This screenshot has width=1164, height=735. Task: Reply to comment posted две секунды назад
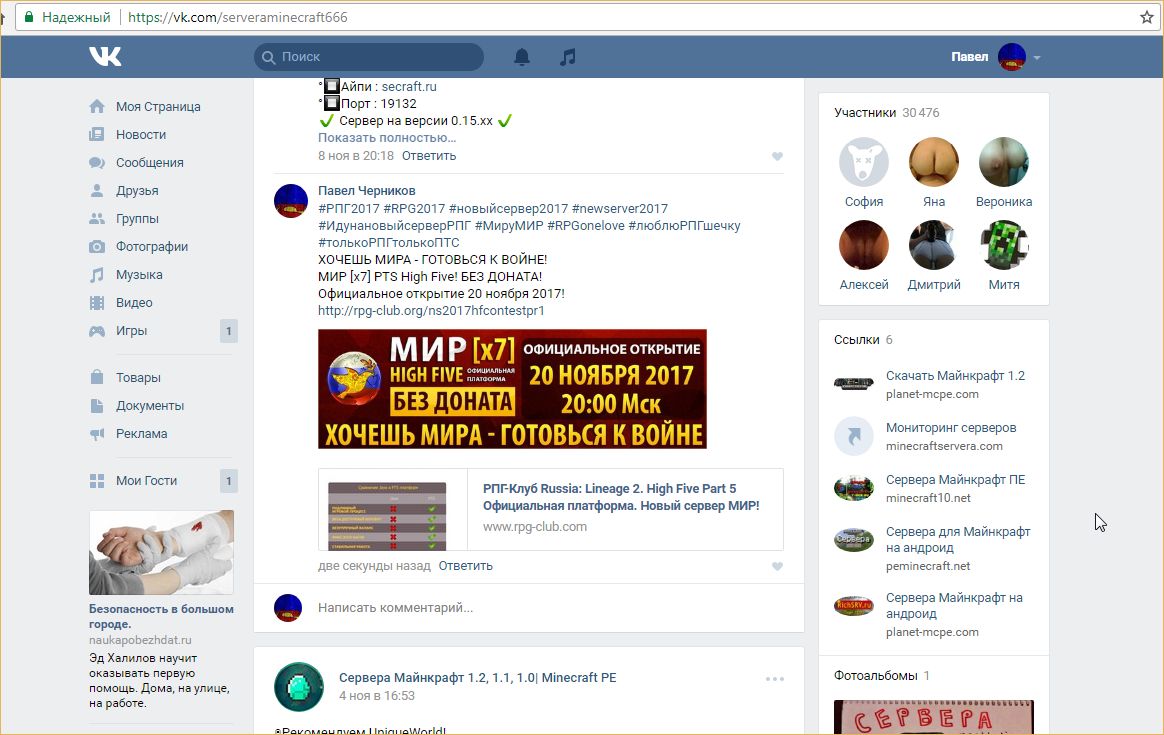click(465, 566)
